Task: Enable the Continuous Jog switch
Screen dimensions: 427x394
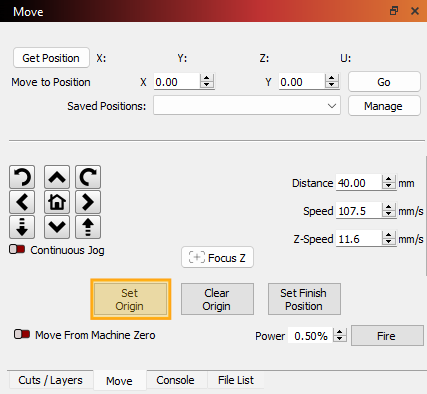Action: pyautogui.click(x=17, y=249)
